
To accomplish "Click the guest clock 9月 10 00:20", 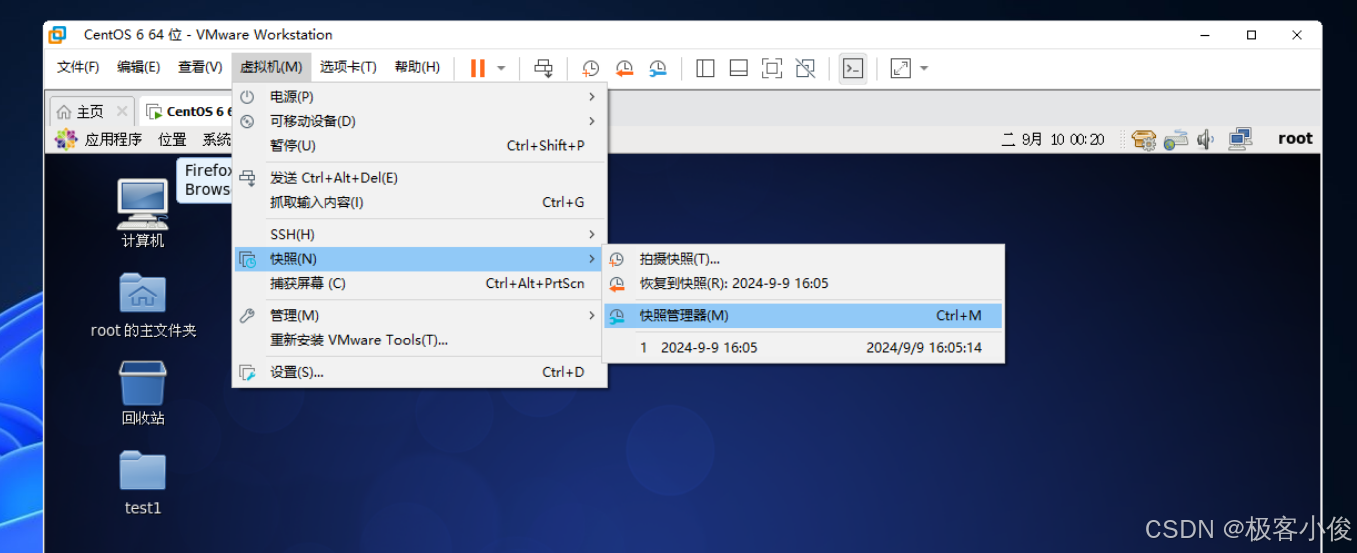I will (x=1053, y=139).
